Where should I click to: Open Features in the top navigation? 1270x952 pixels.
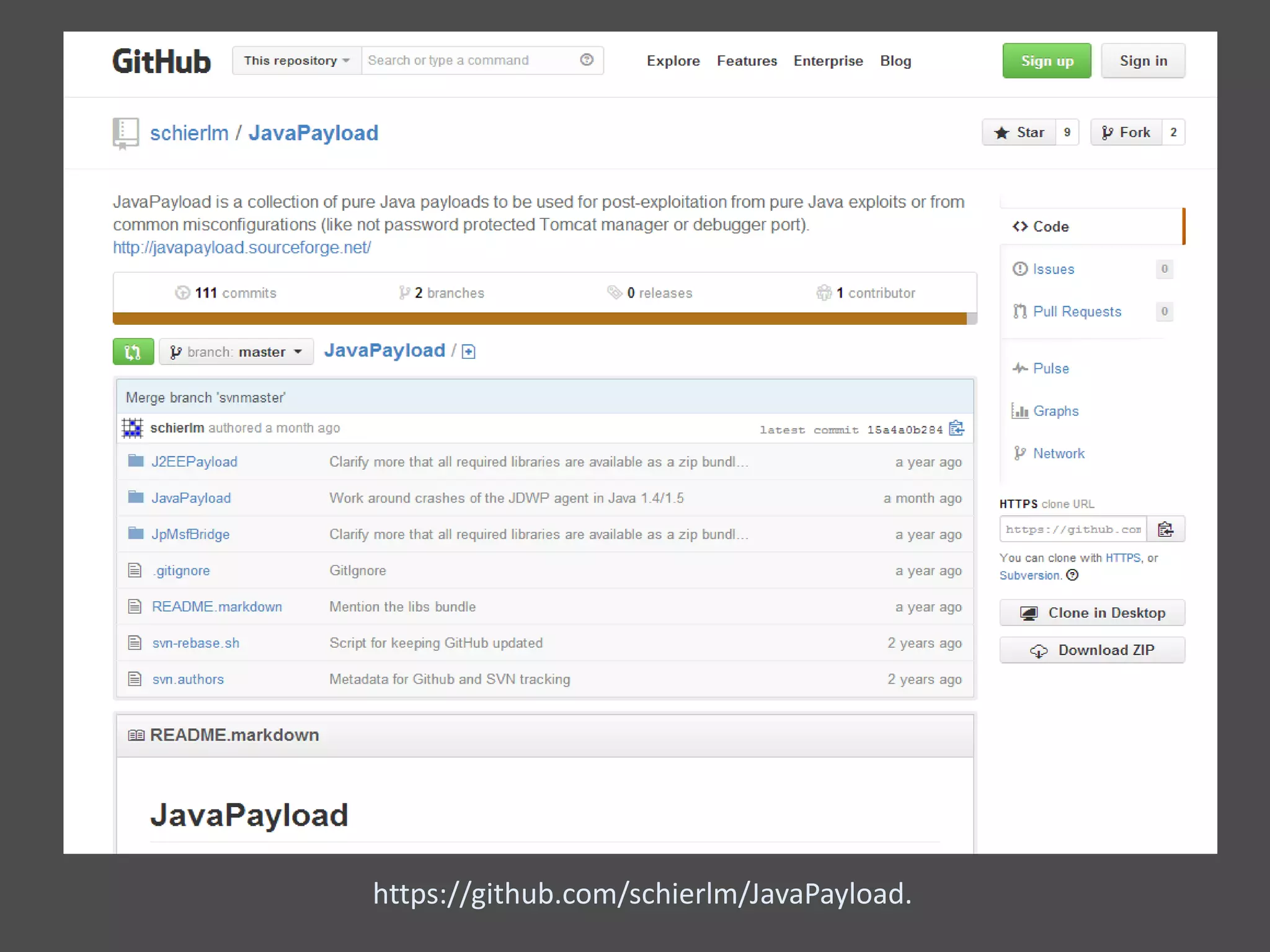(747, 61)
